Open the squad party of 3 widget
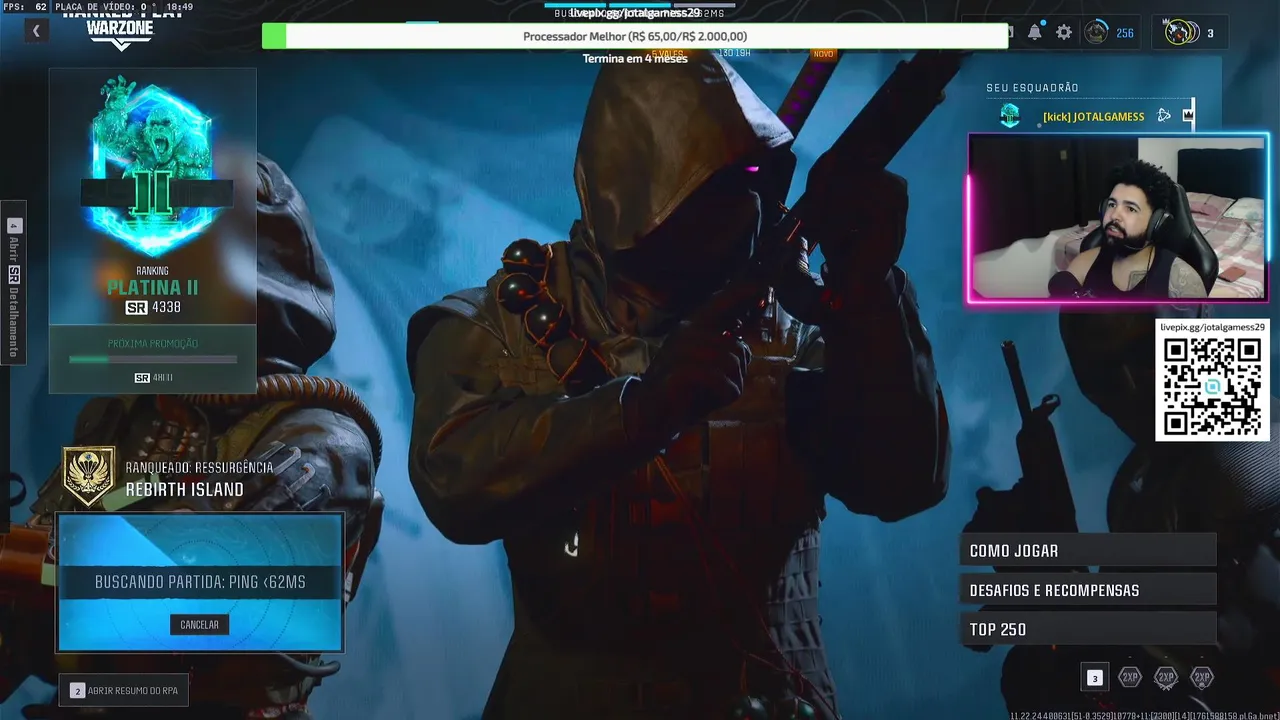 point(1191,33)
